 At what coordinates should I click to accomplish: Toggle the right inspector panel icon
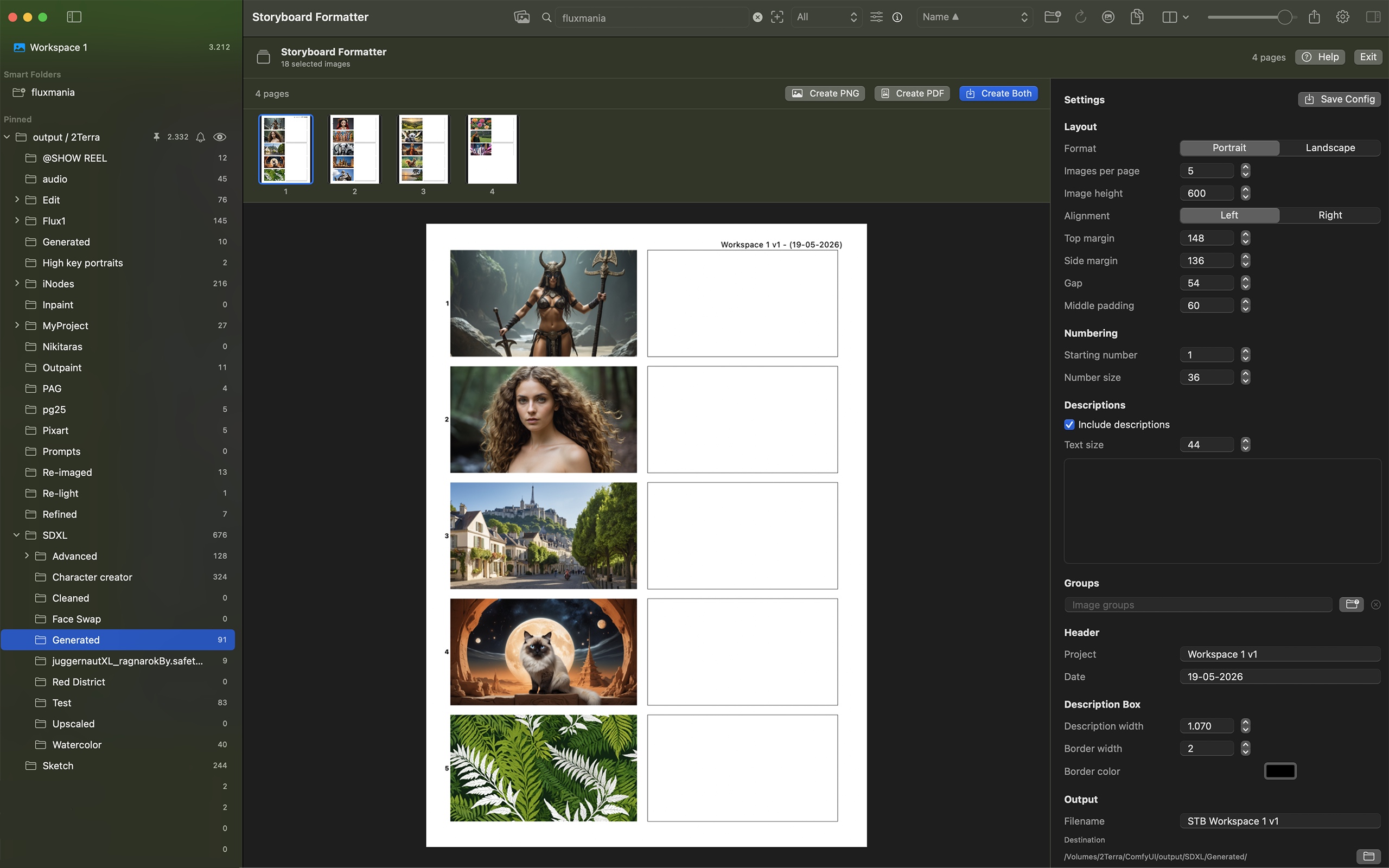pyautogui.click(x=1373, y=17)
